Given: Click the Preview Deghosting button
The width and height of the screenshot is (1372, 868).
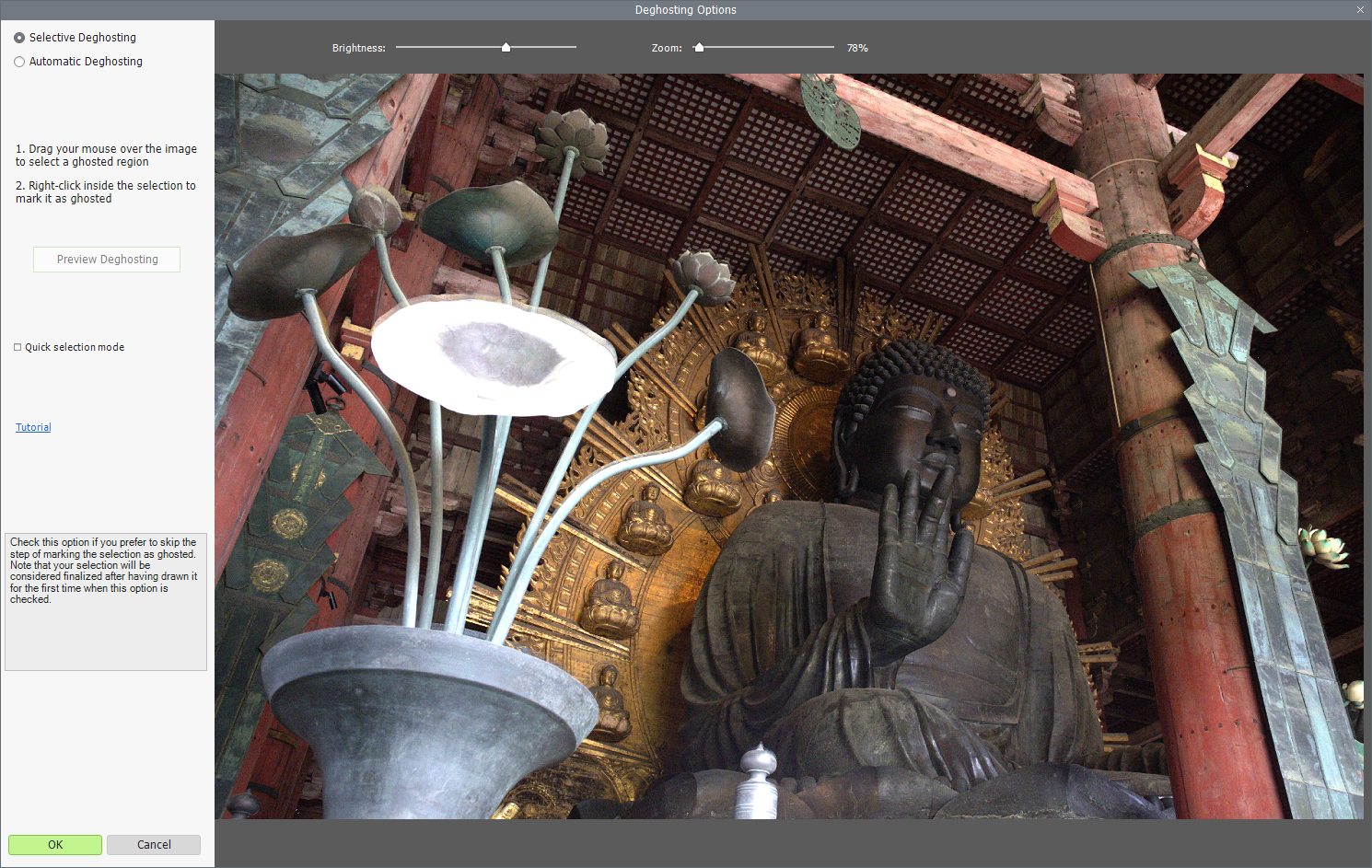Looking at the screenshot, I should 107,260.
